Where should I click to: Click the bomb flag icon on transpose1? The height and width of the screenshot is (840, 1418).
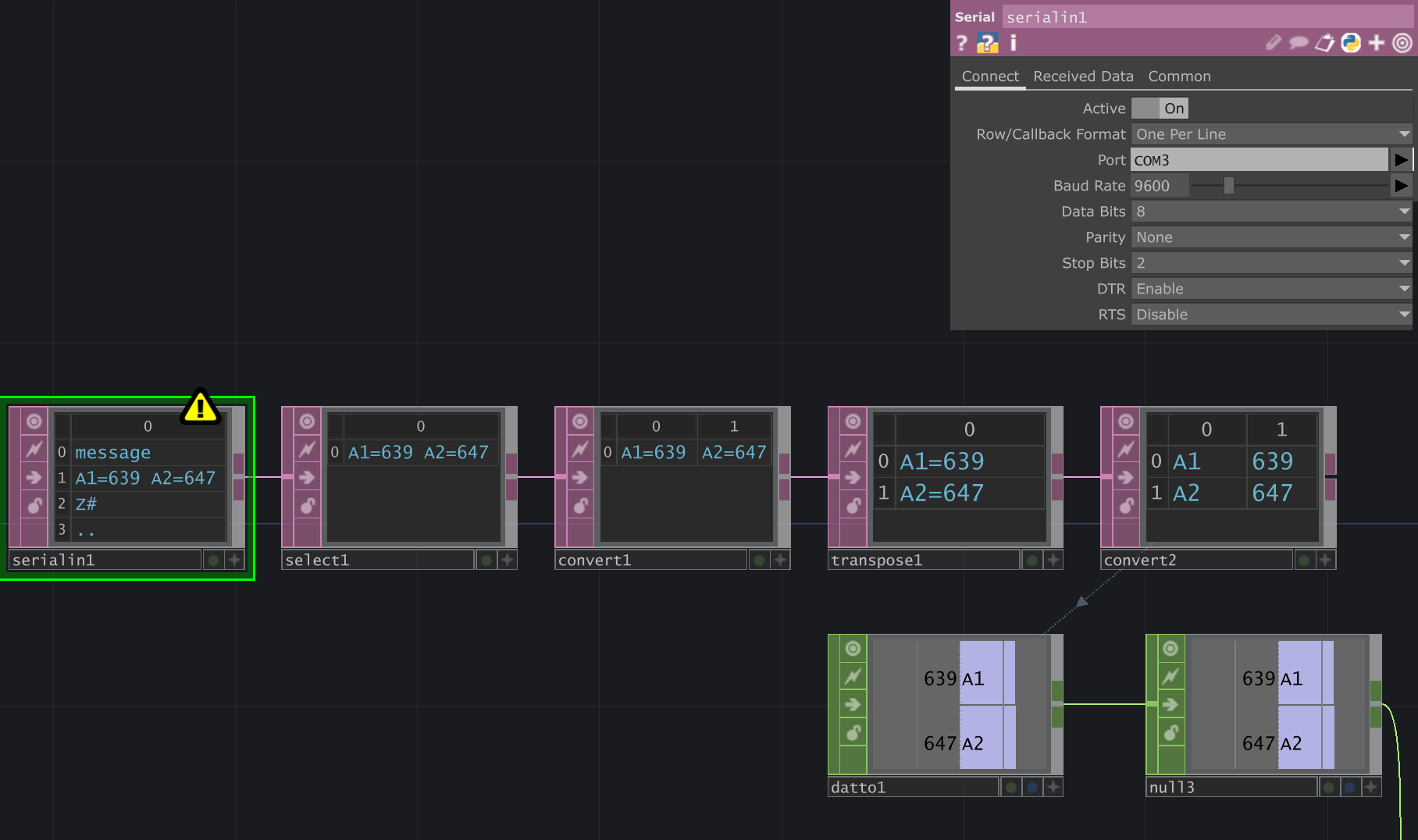click(x=851, y=506)
